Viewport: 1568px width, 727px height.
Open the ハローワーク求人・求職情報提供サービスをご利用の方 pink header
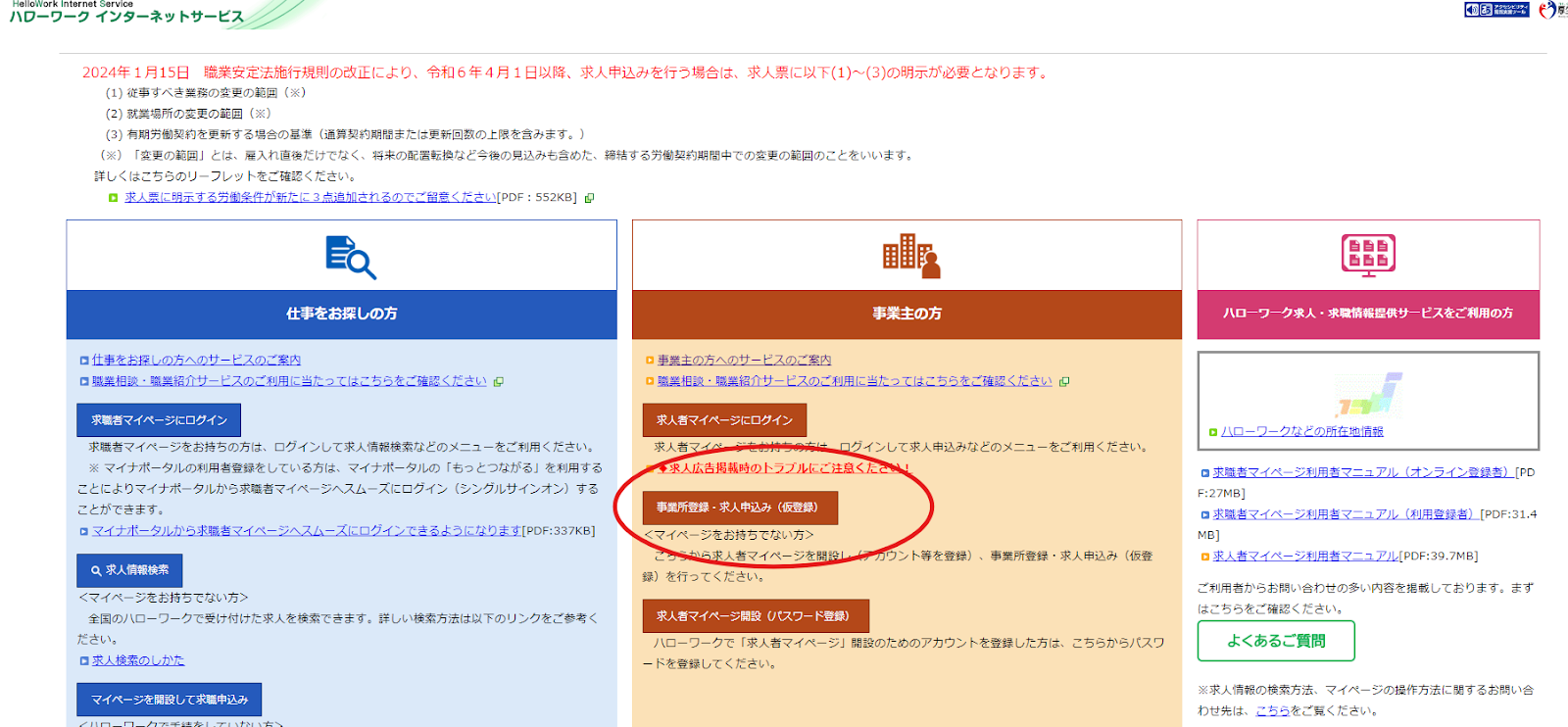pos(1368,314)
